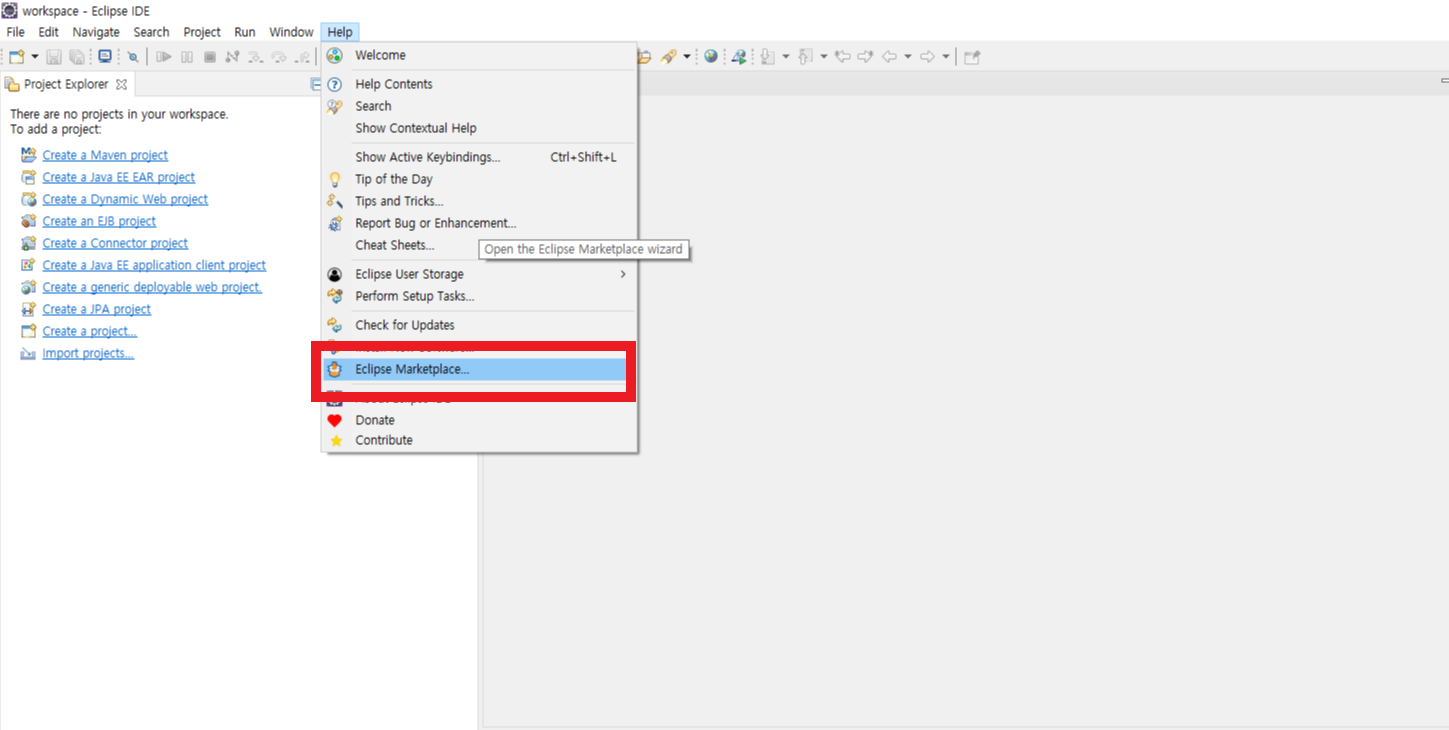Click the Resume debug icon
The width and height of the screenshot is (1449, 730).
click(164, 57)
